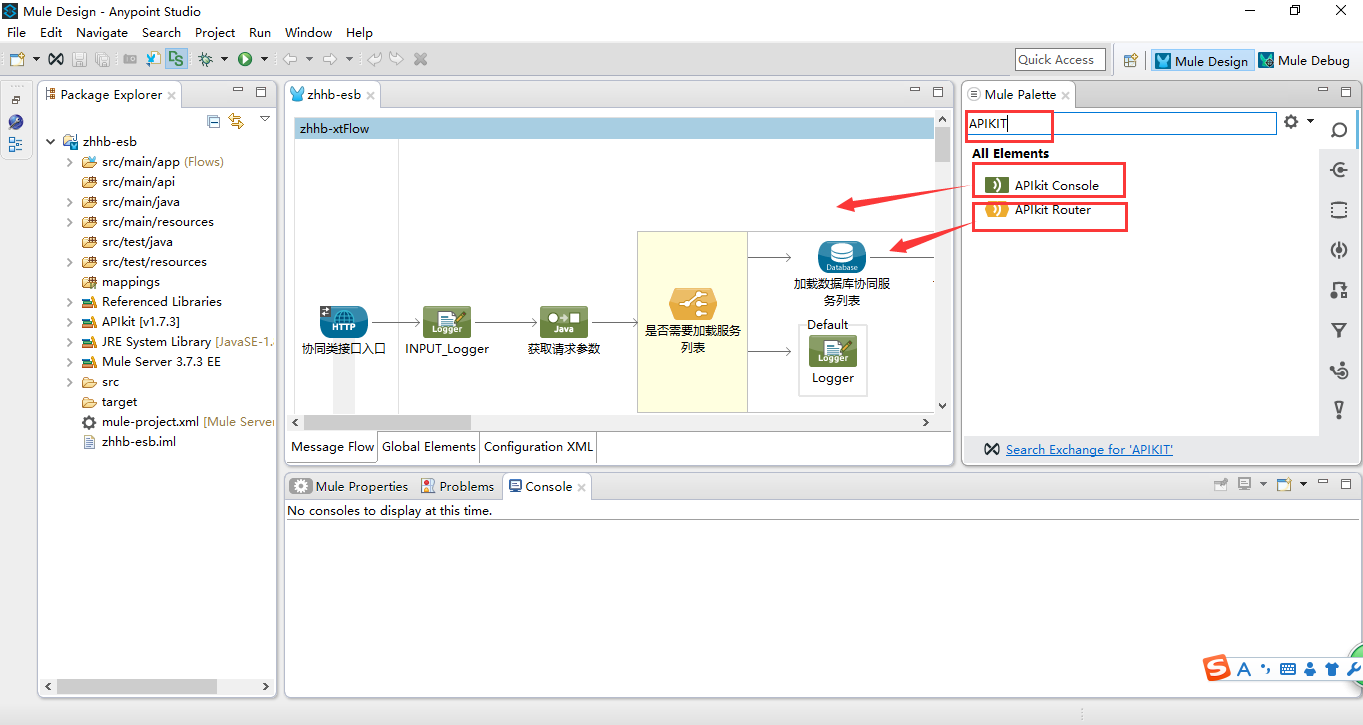This screenshot has height=725, width=1363.
Task: Click the palette Search category icon
Action: pyautogui.click(x=1339, y=131)
